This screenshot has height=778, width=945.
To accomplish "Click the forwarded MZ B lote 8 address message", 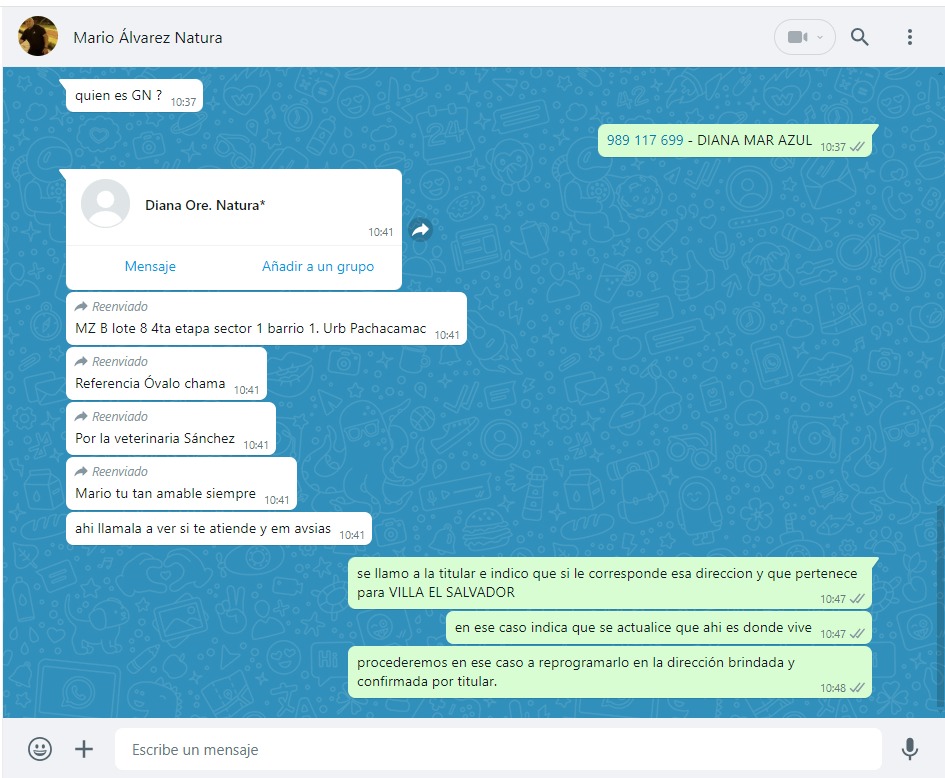I will click(x=250, y=329).
